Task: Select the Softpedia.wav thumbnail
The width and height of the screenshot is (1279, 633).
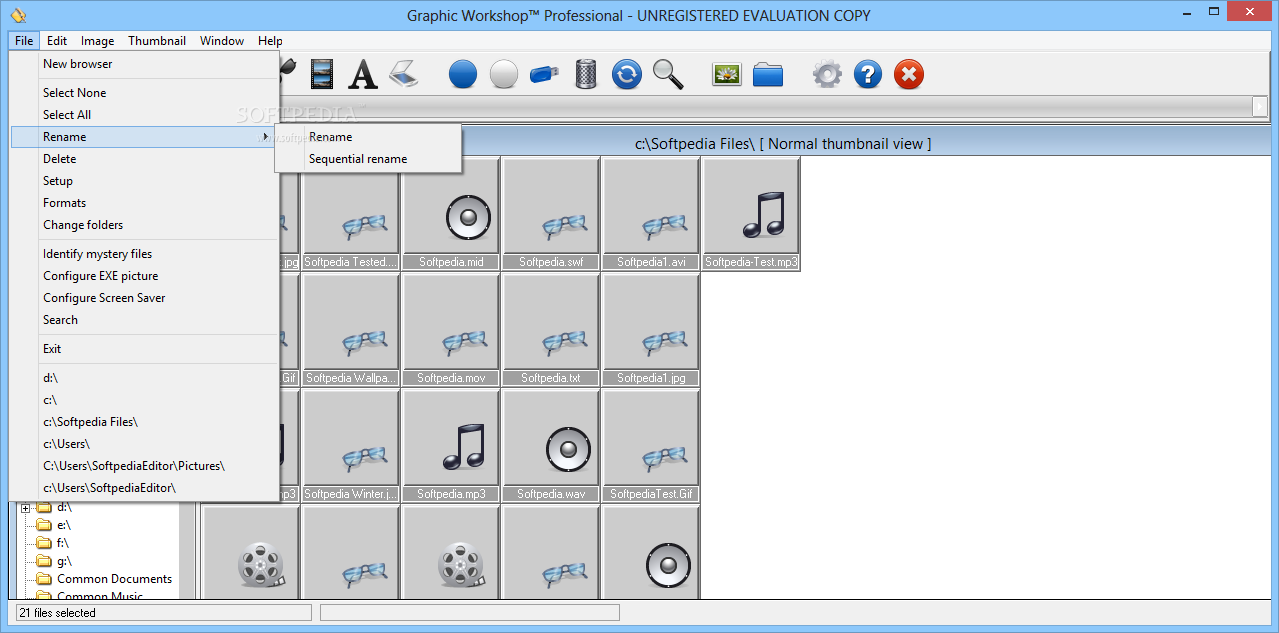Action: pos(551,446)
